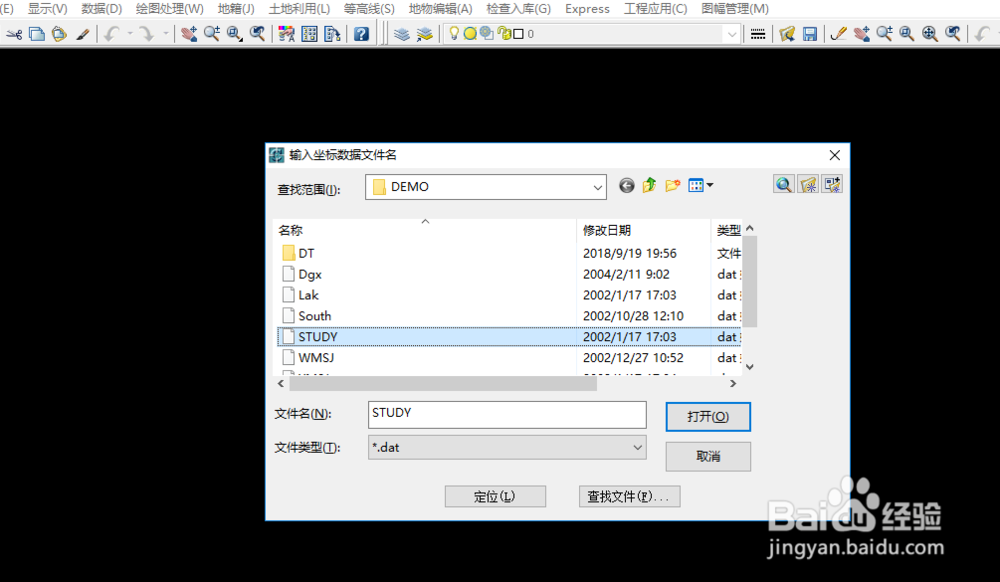Click the 查找文件(F)... button

[x=629, y=497]
